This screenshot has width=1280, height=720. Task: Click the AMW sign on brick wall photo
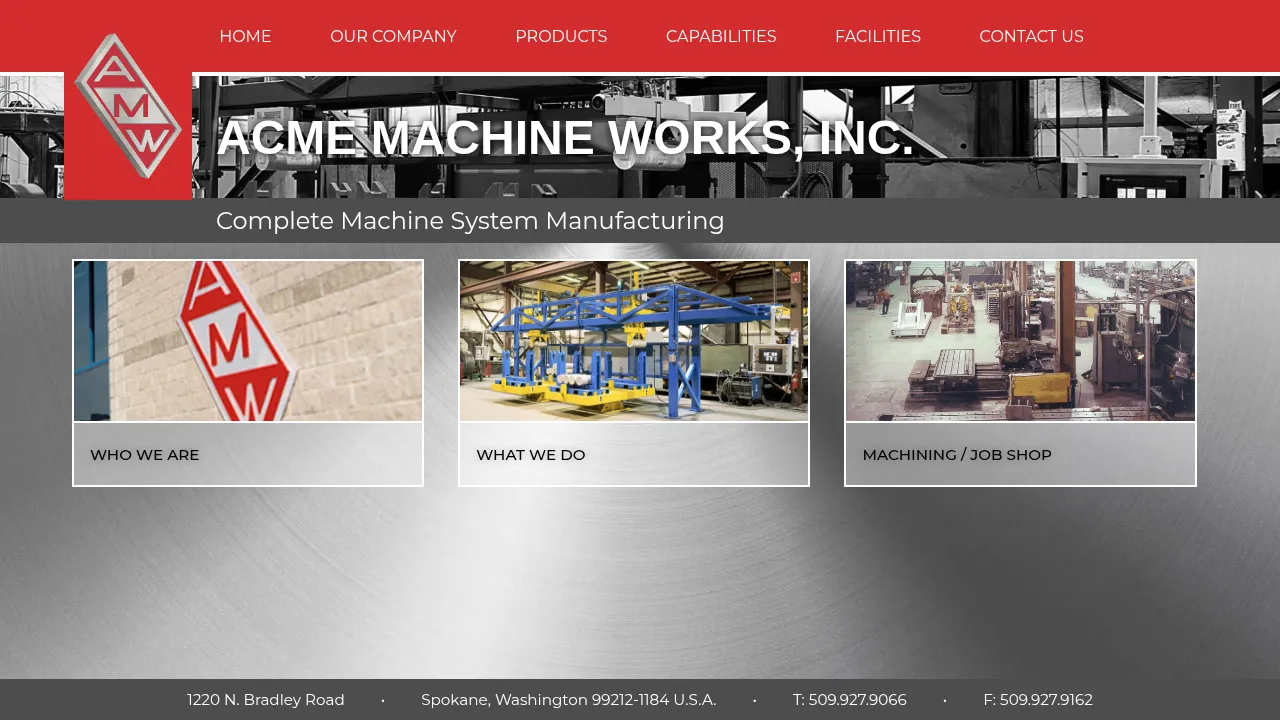pos(248,341)
